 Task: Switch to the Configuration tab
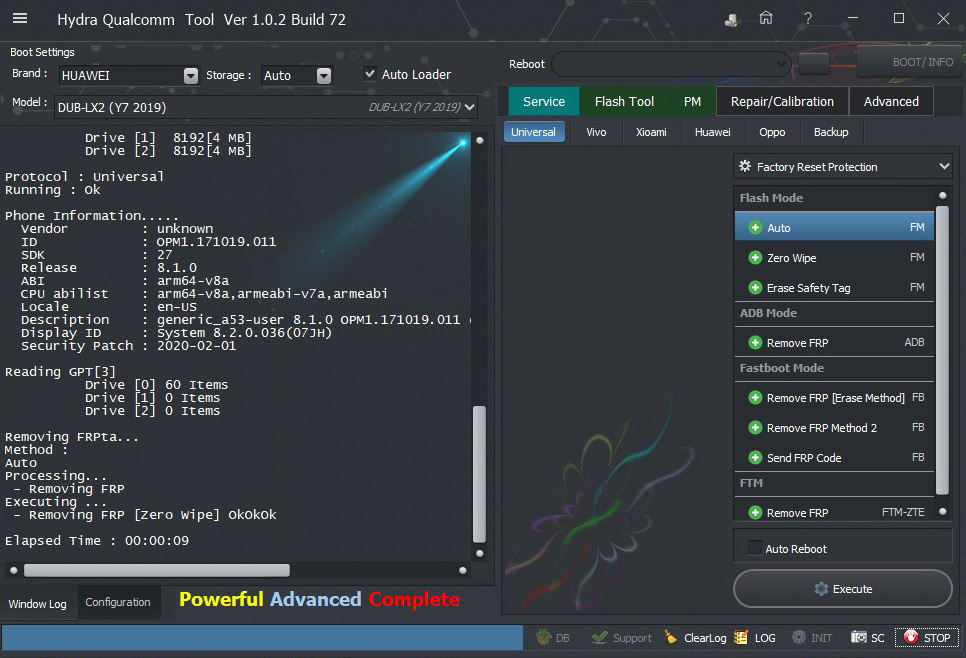point(118,602)
